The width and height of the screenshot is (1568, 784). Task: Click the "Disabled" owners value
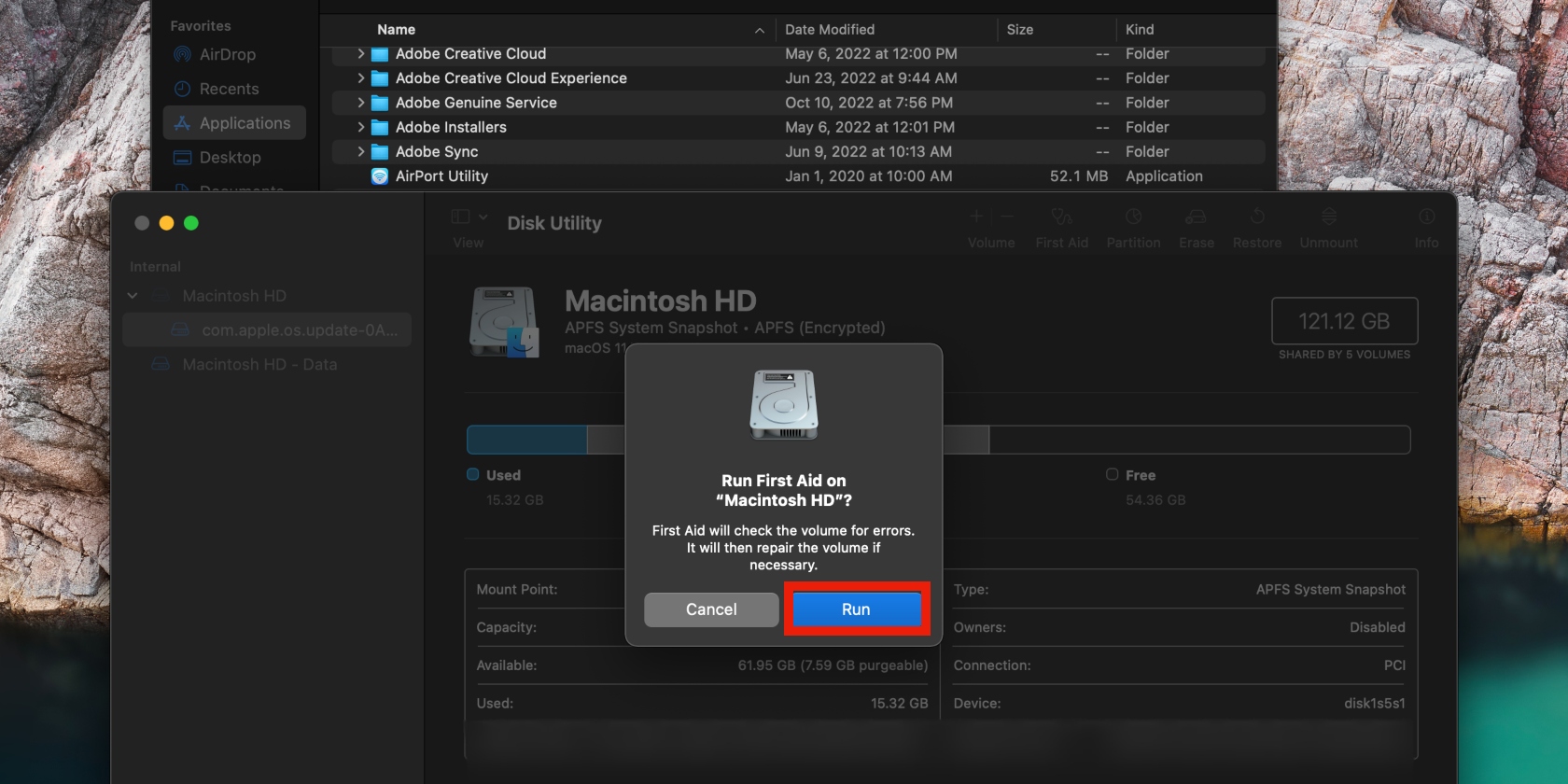click(x=1377, y=627)
